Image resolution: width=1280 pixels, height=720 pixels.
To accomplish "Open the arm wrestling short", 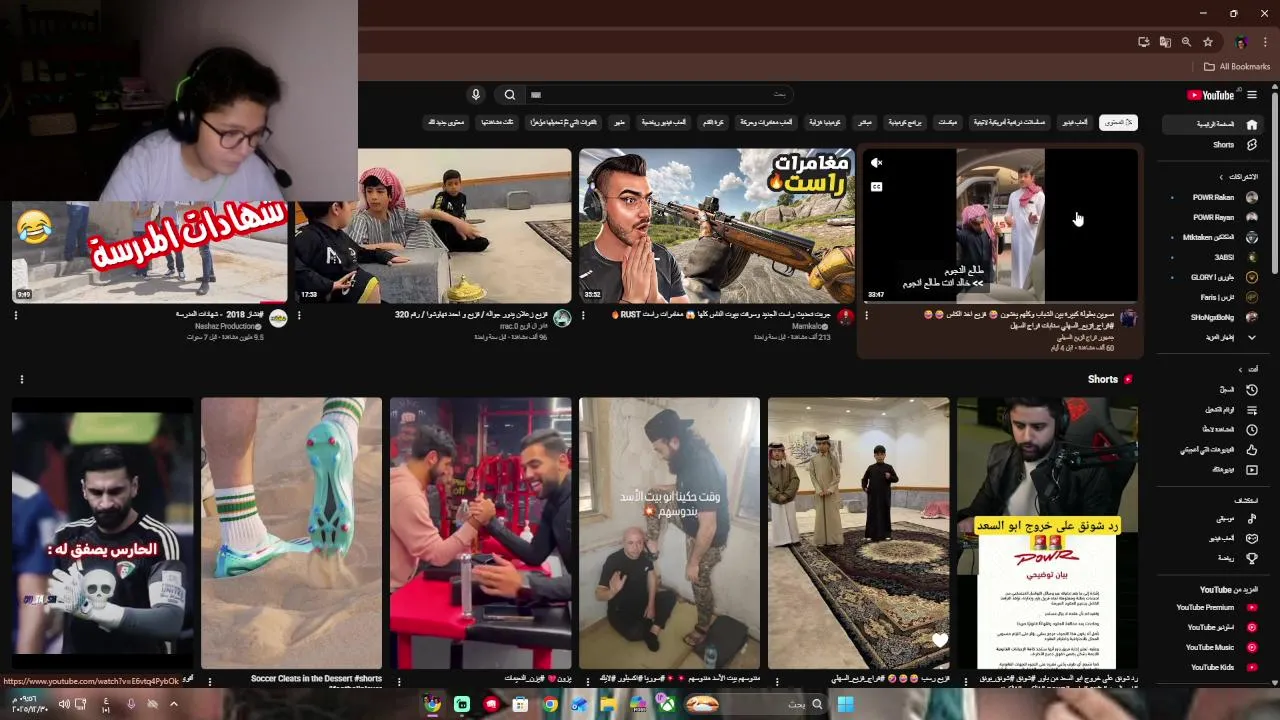I will 481,533.
